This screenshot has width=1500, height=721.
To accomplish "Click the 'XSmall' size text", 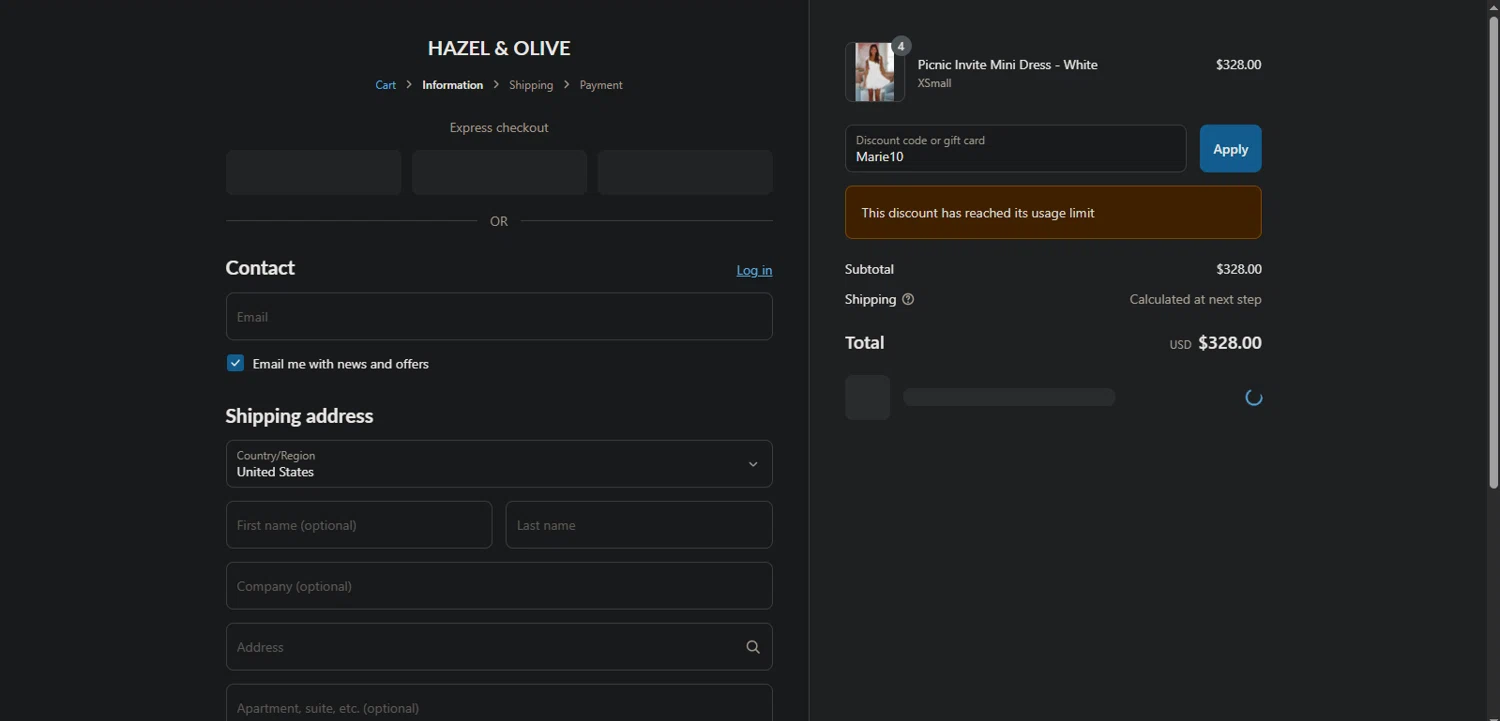I will click(934, 83).
